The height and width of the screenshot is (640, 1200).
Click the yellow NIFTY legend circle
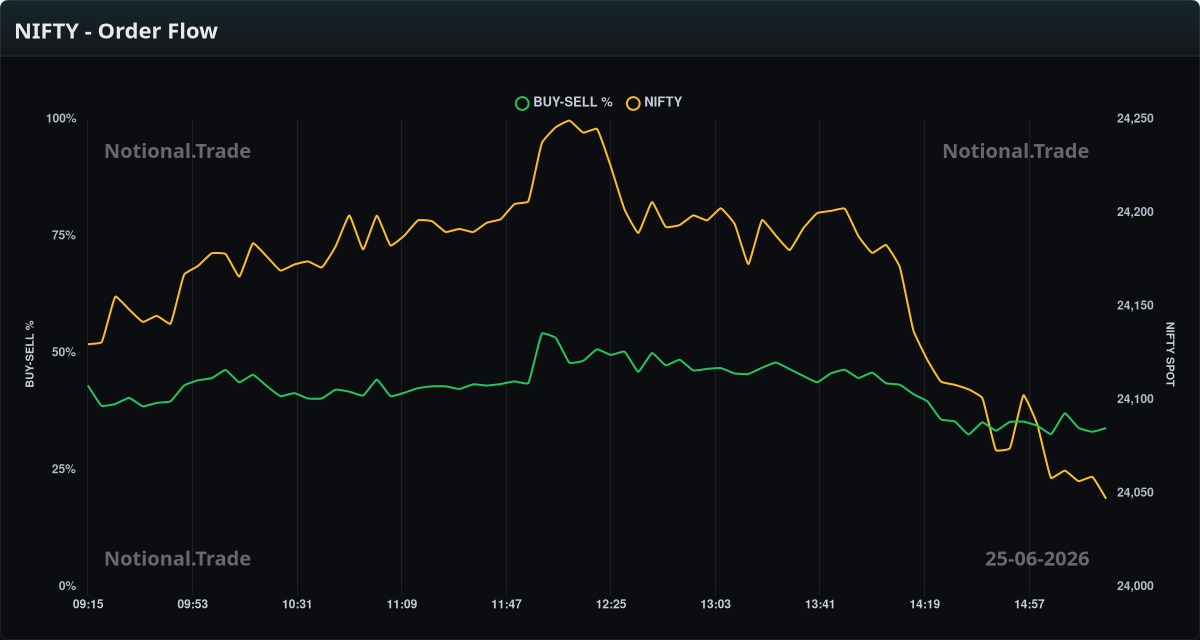point(632,102)
